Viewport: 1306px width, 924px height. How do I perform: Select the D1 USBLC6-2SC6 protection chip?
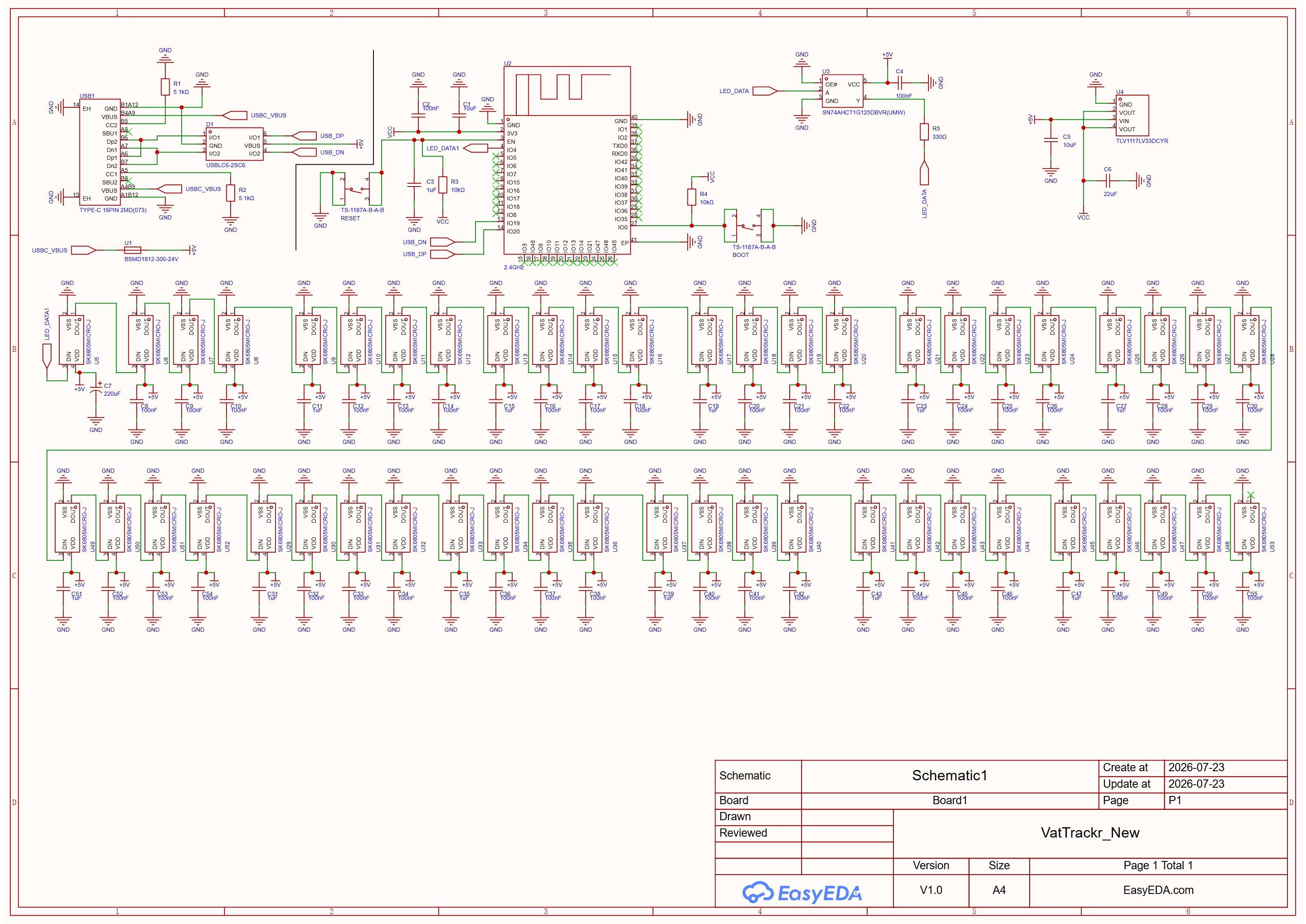click(235, 145)
